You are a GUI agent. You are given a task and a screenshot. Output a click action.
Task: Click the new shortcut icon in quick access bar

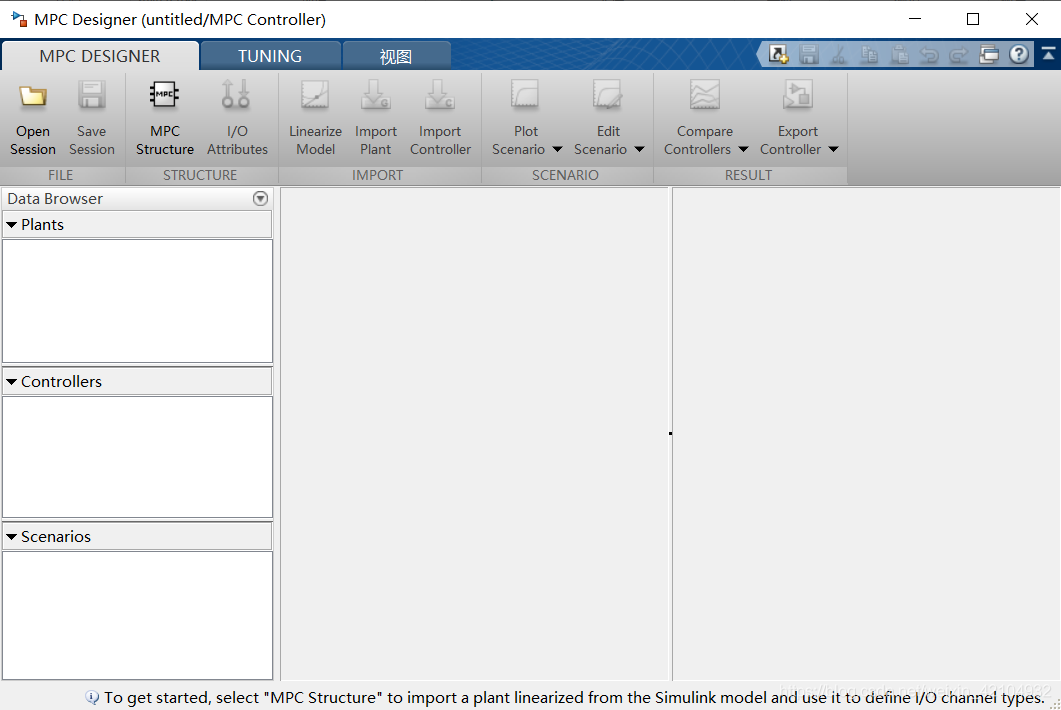[x=778, y=55]
